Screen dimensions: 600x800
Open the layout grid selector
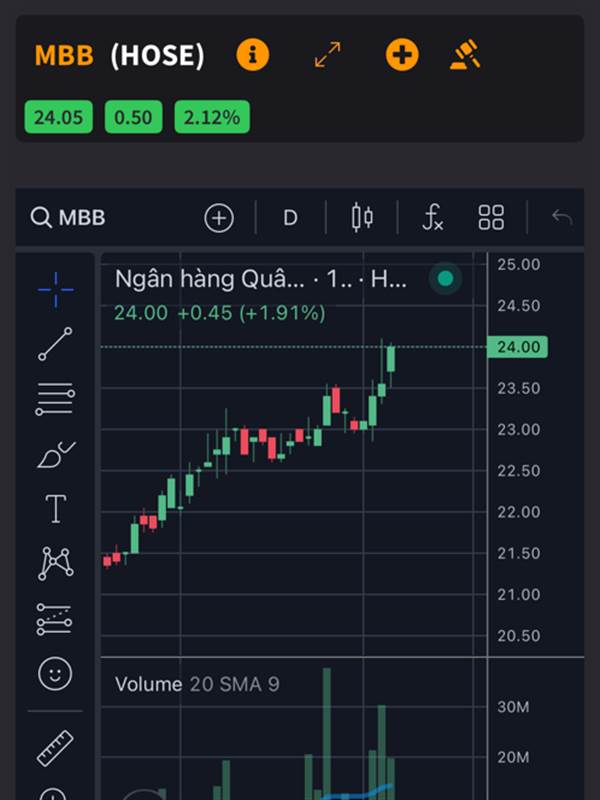point(491,218)
